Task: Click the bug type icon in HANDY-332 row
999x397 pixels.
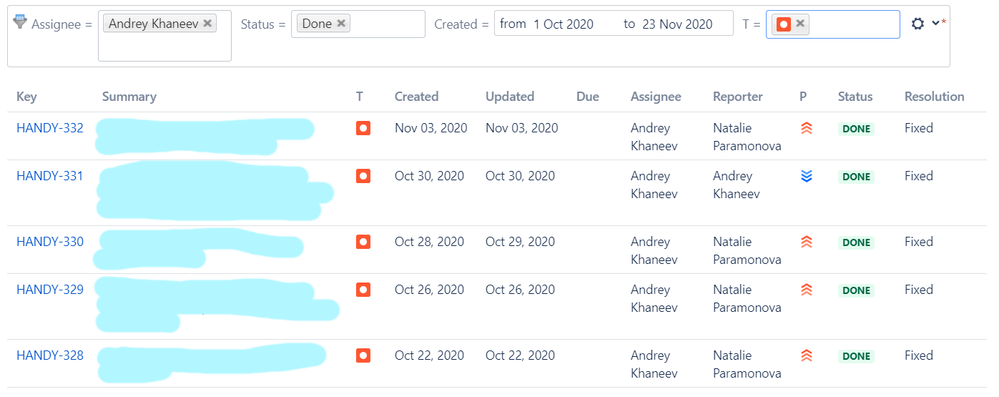Action: (x=363, y=128)
